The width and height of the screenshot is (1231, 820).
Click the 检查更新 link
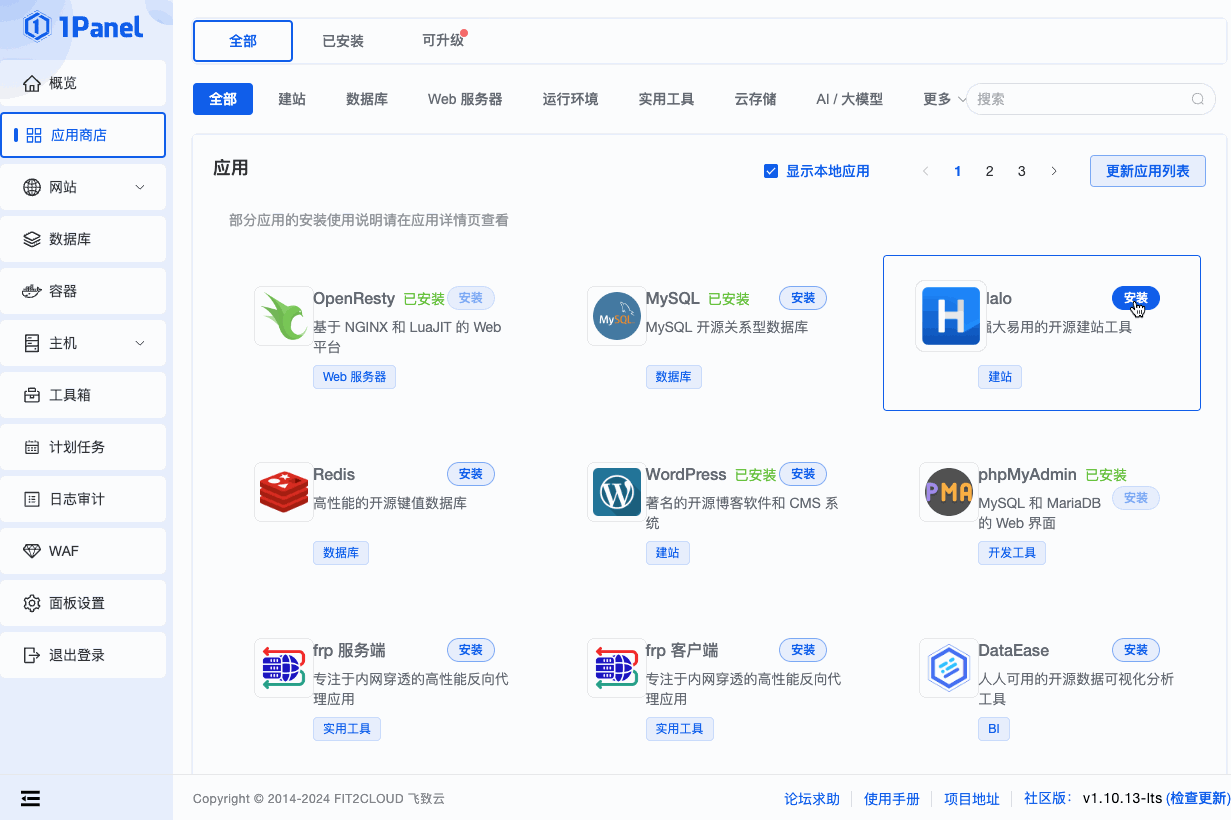coord(1198,799)
